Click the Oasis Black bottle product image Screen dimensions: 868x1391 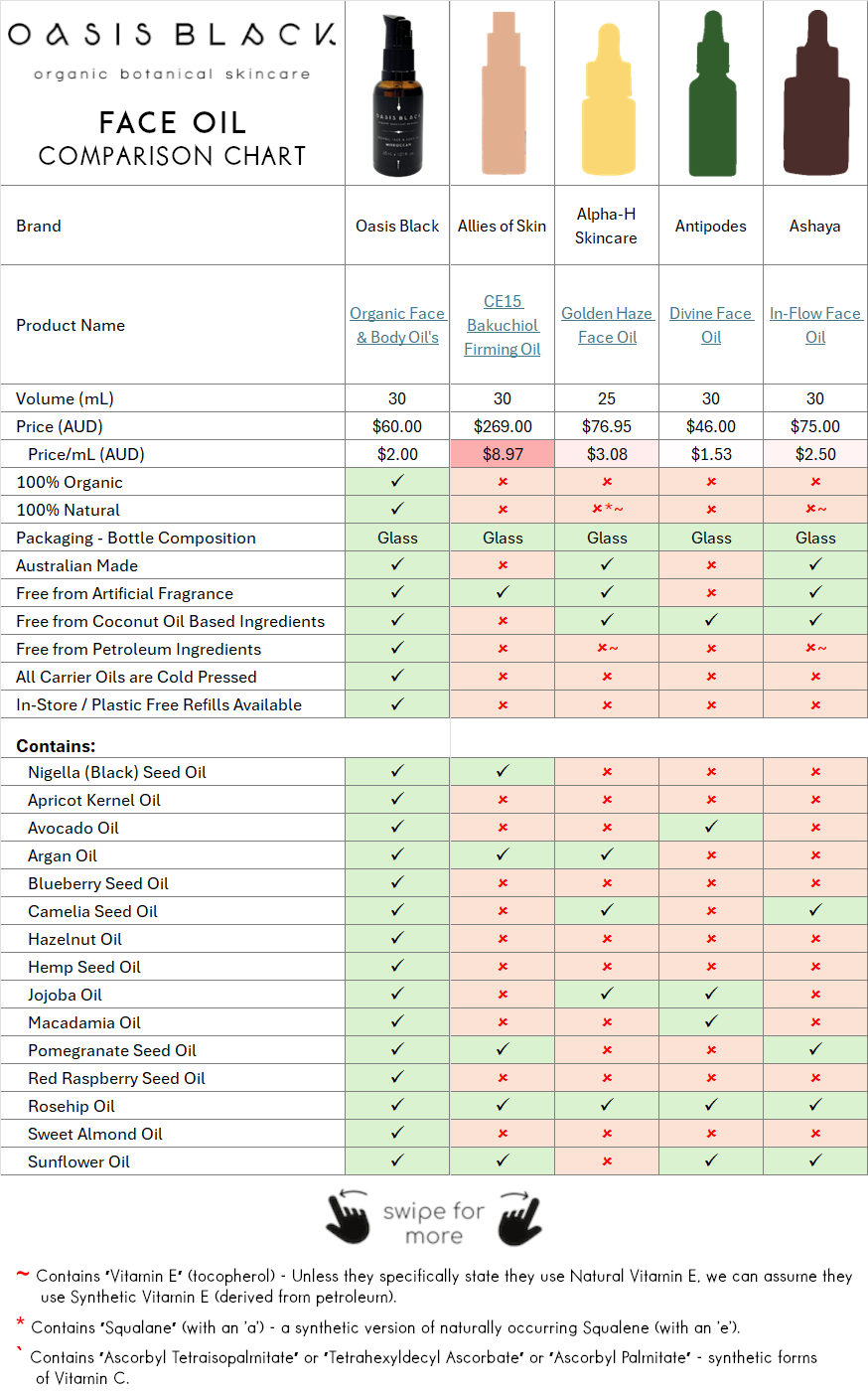point(397,95)
